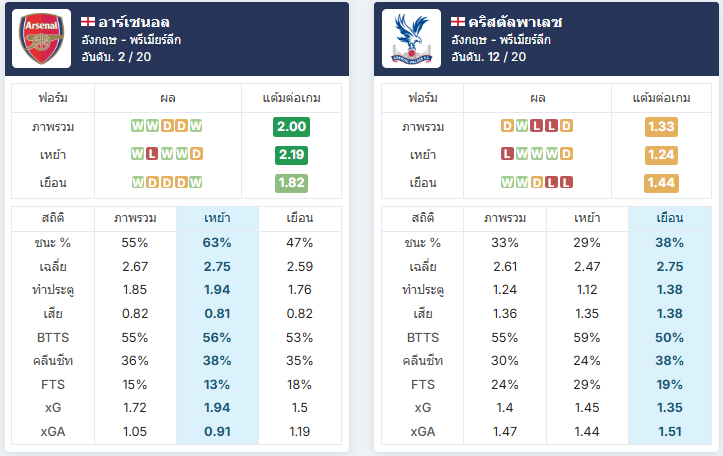723x456 pixels.
Task: Open the อาร์เซนอล team name link
Action: point(134,22)
